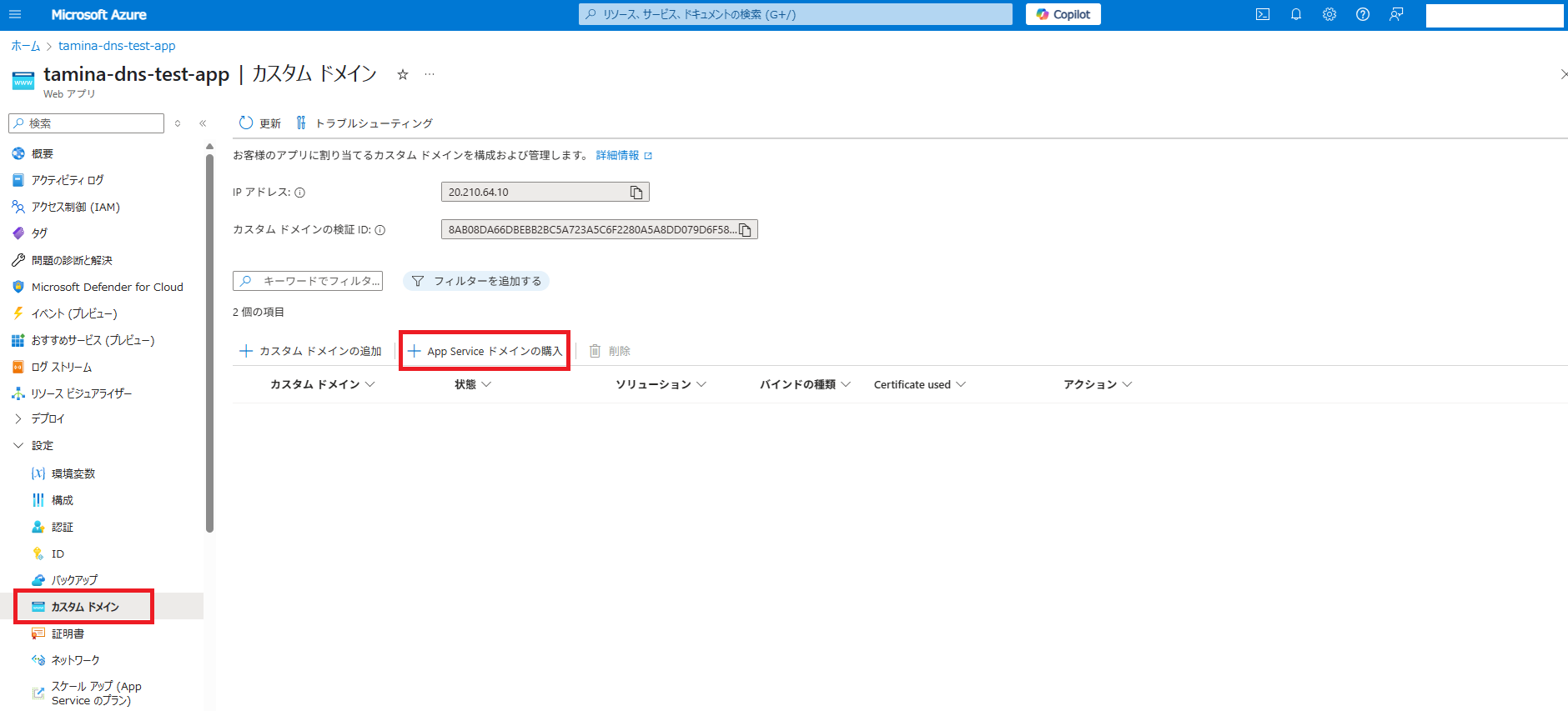Open the portal hamburger menu

15,14
